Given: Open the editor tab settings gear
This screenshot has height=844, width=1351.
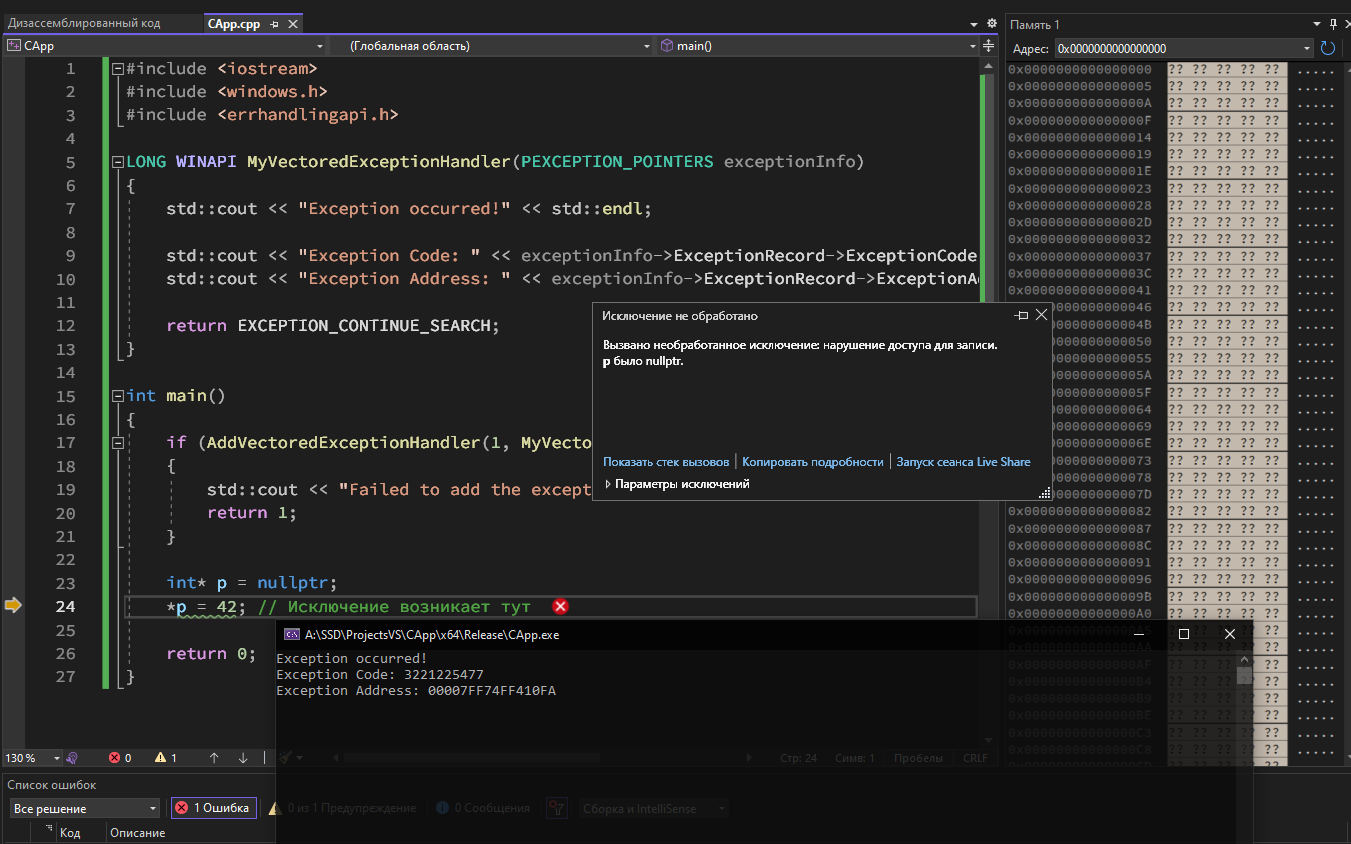Looking at the screenshot, I should coord(992,23).
